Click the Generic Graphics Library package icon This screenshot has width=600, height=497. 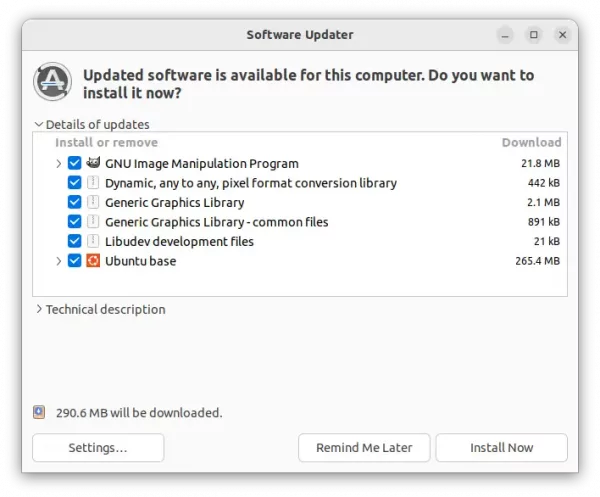coord(93,202)
